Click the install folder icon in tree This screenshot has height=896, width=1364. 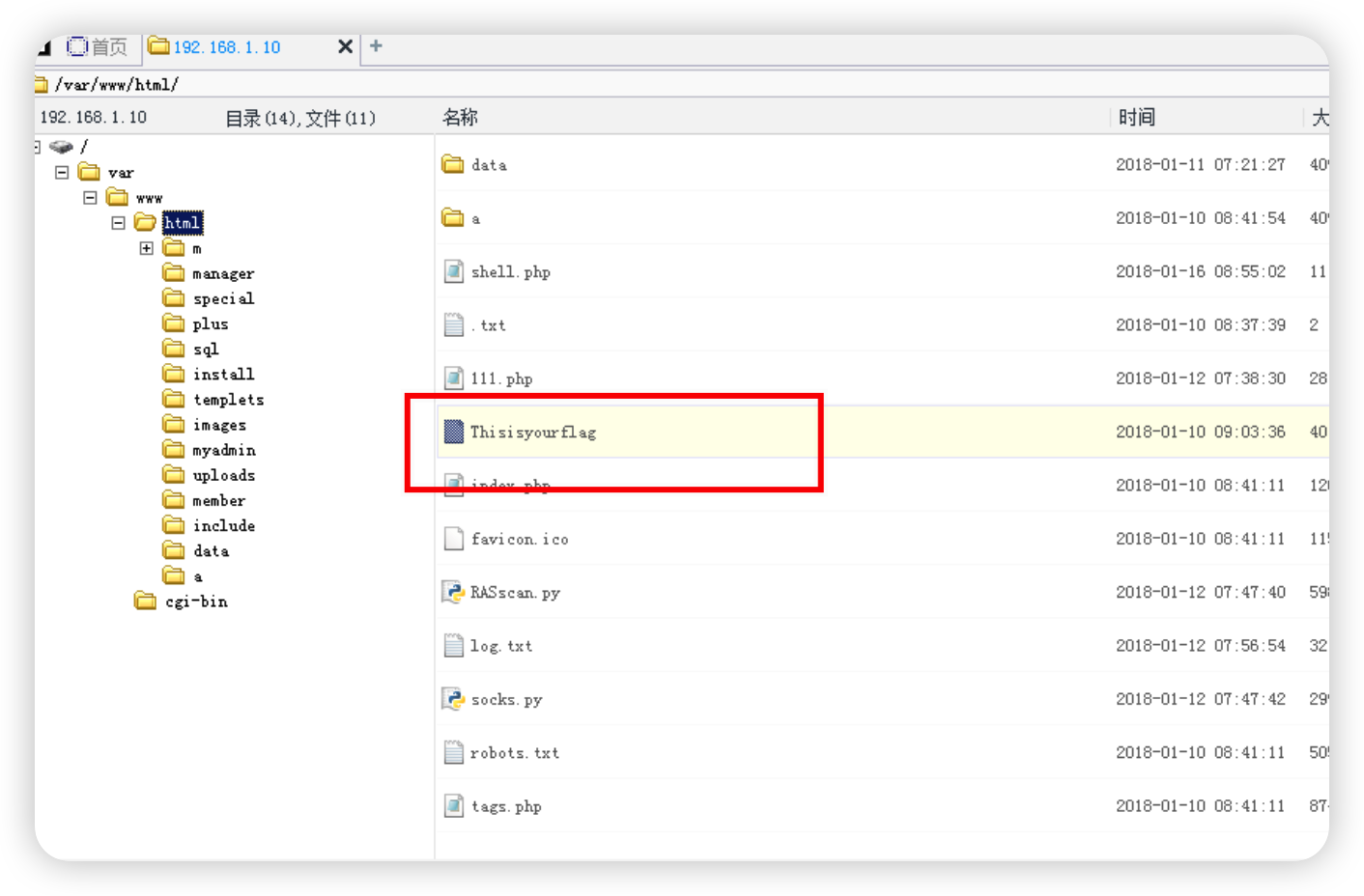point(174,374)
